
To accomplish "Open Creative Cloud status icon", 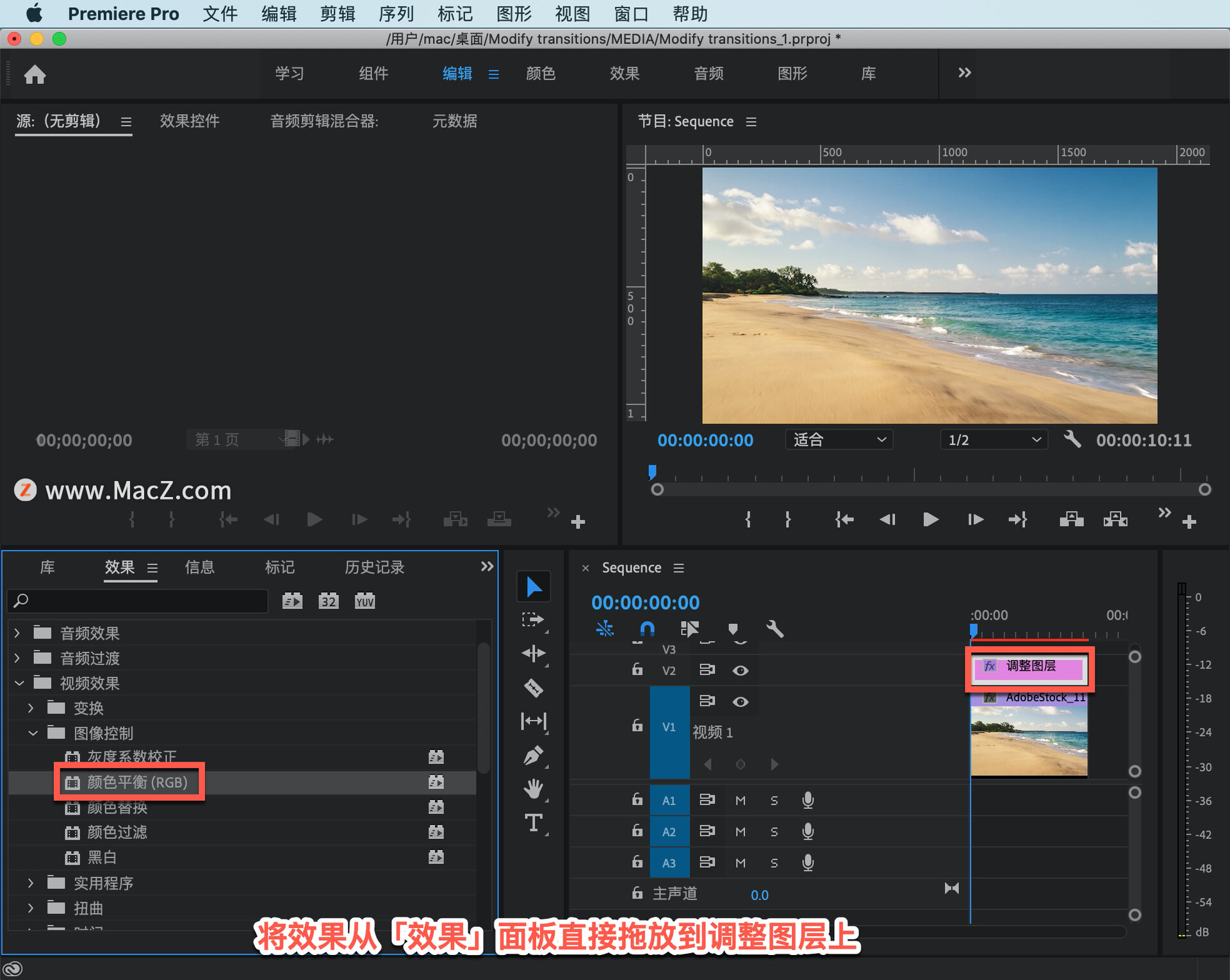I will point(13,968).
